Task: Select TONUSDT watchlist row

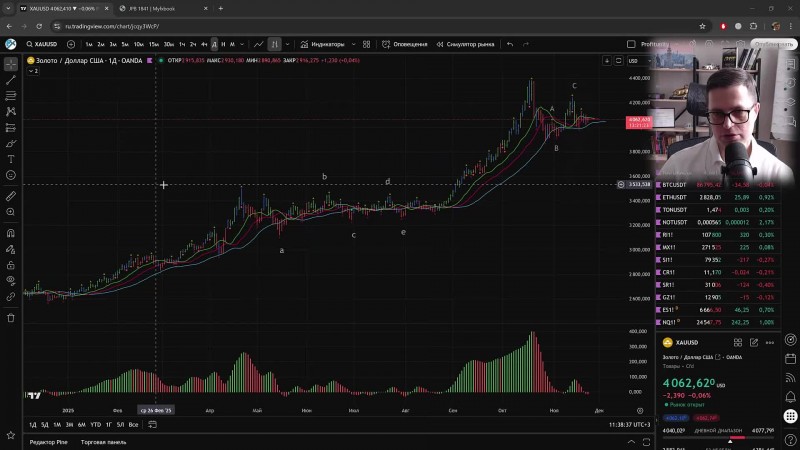Action: [717, 210]
